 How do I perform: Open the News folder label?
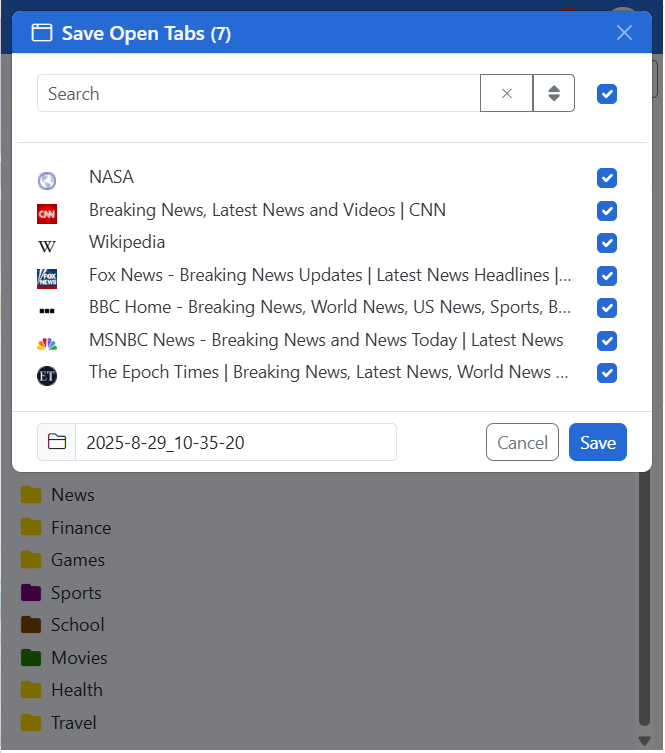(73, 495)
